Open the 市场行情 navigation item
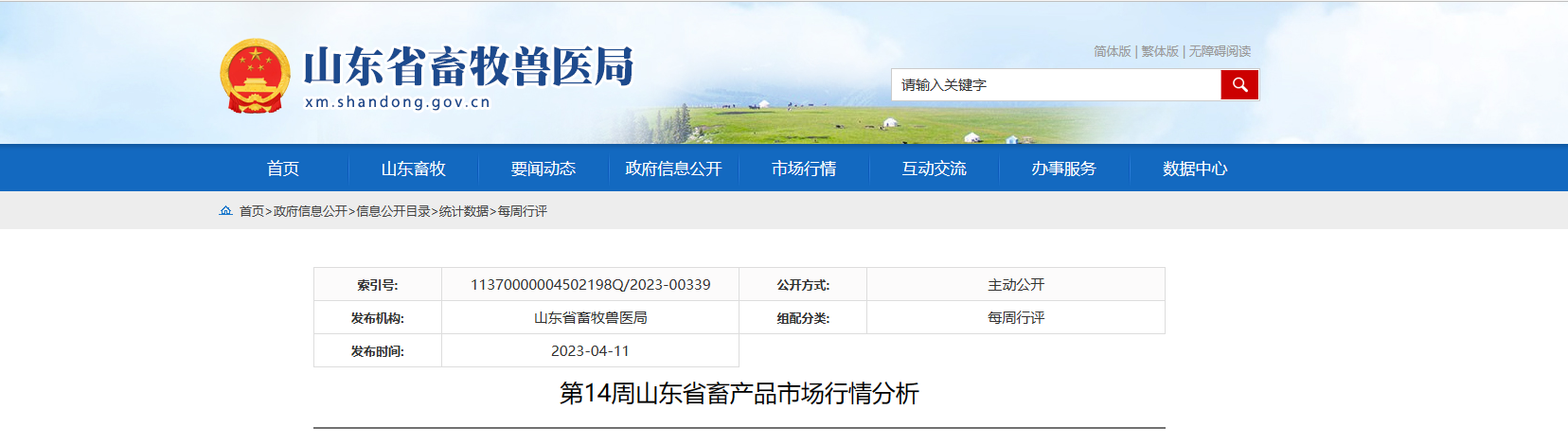The width and height of the screenshot is (1568, 445). [804, 169]
